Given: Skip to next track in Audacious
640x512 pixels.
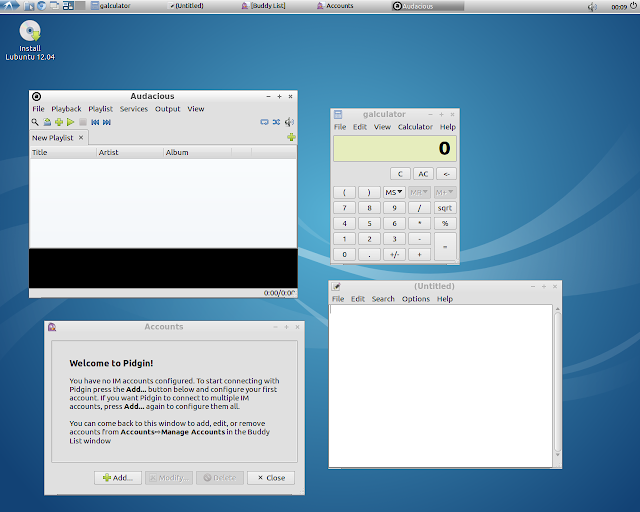Looking at the screenshot, I should [x=107, y=122].
